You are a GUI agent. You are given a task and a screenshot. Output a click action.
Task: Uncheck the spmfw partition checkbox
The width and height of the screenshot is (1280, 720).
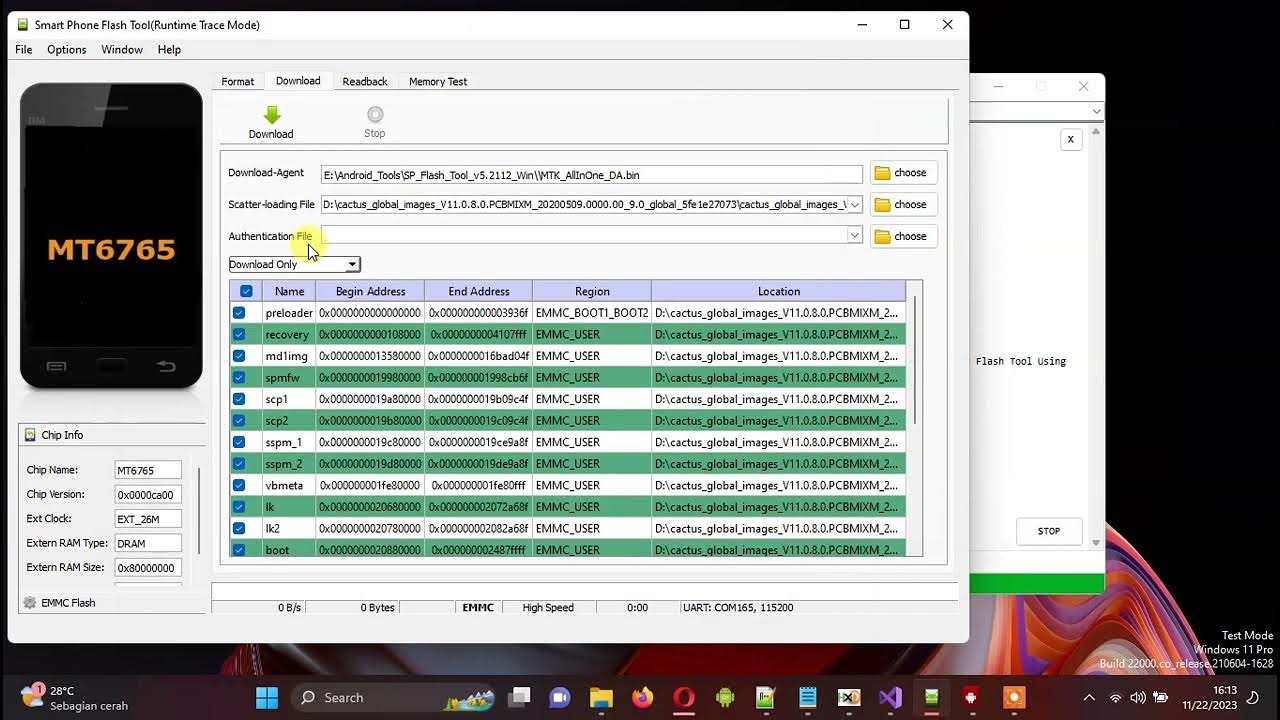coord(239,377)
